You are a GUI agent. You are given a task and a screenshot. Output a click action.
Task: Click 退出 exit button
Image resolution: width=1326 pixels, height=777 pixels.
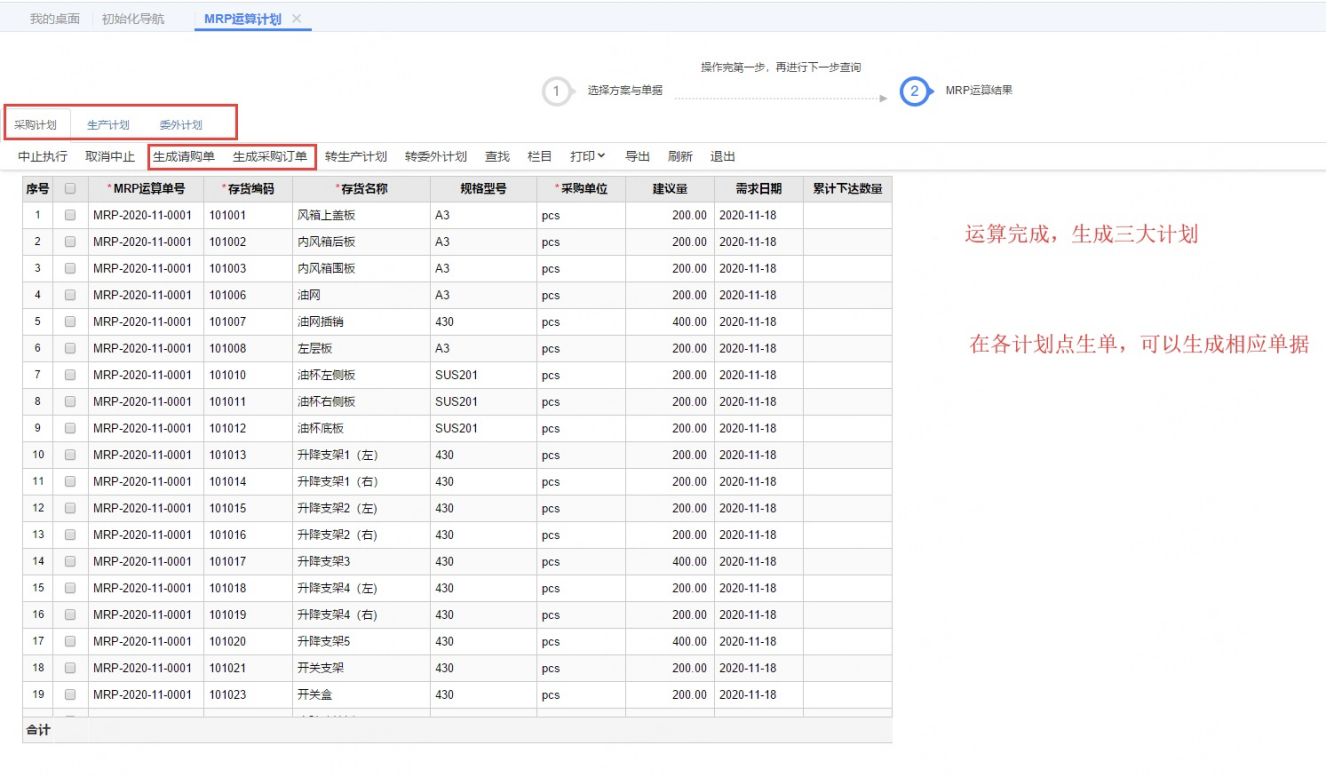click(723, 157)
